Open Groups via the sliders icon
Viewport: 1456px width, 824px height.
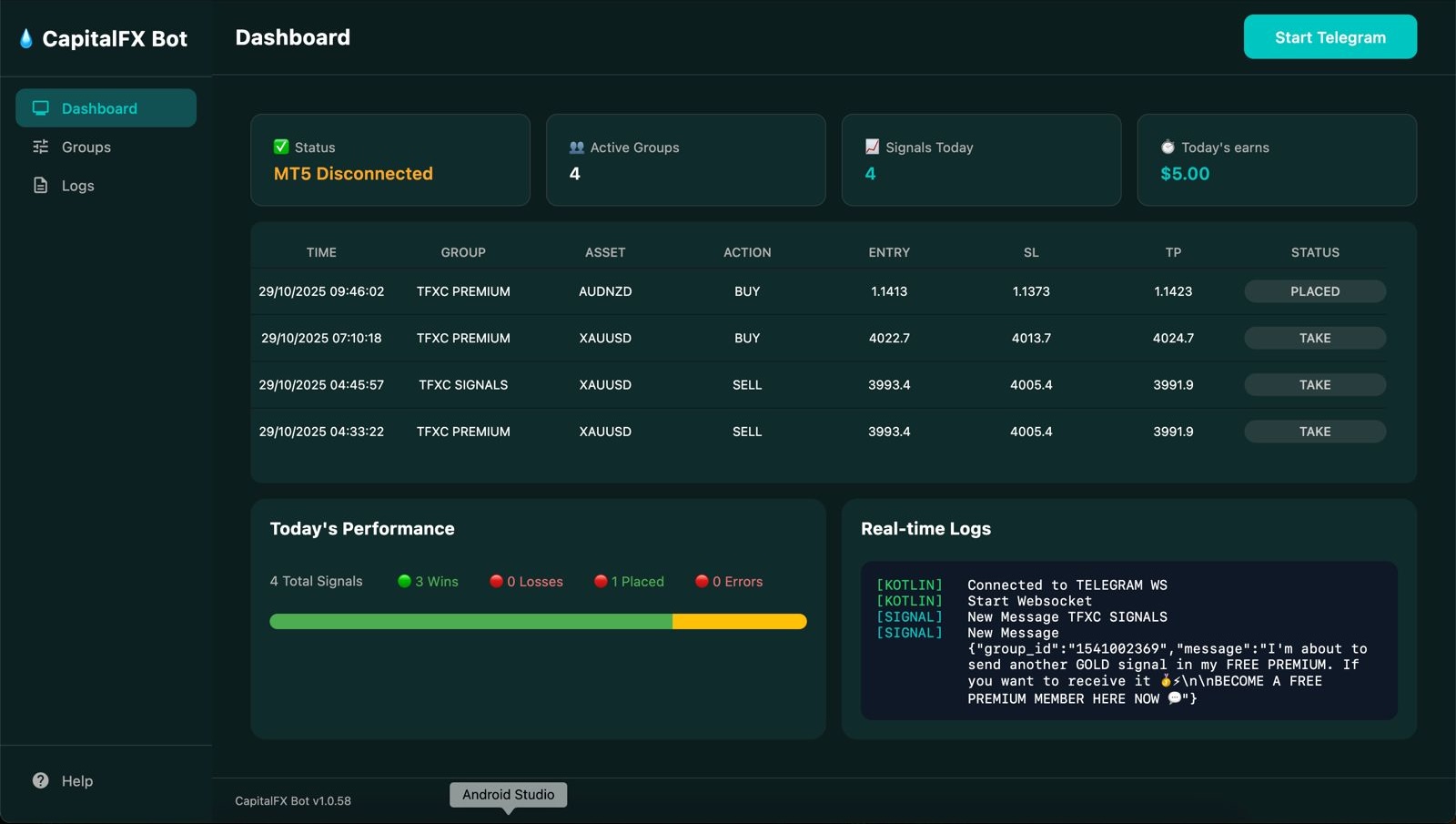pos(39,147)
